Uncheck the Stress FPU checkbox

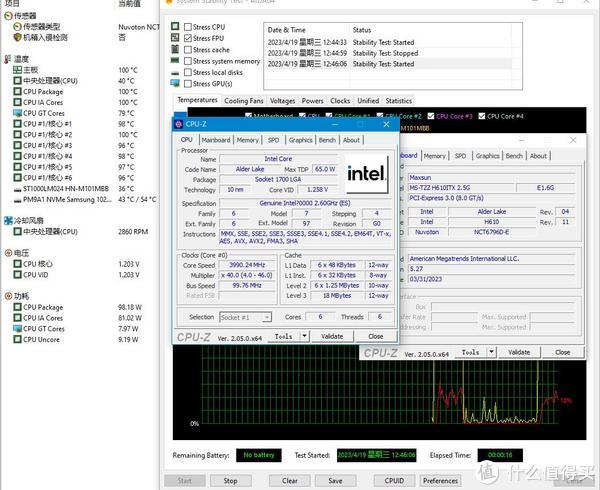[188, 38]
